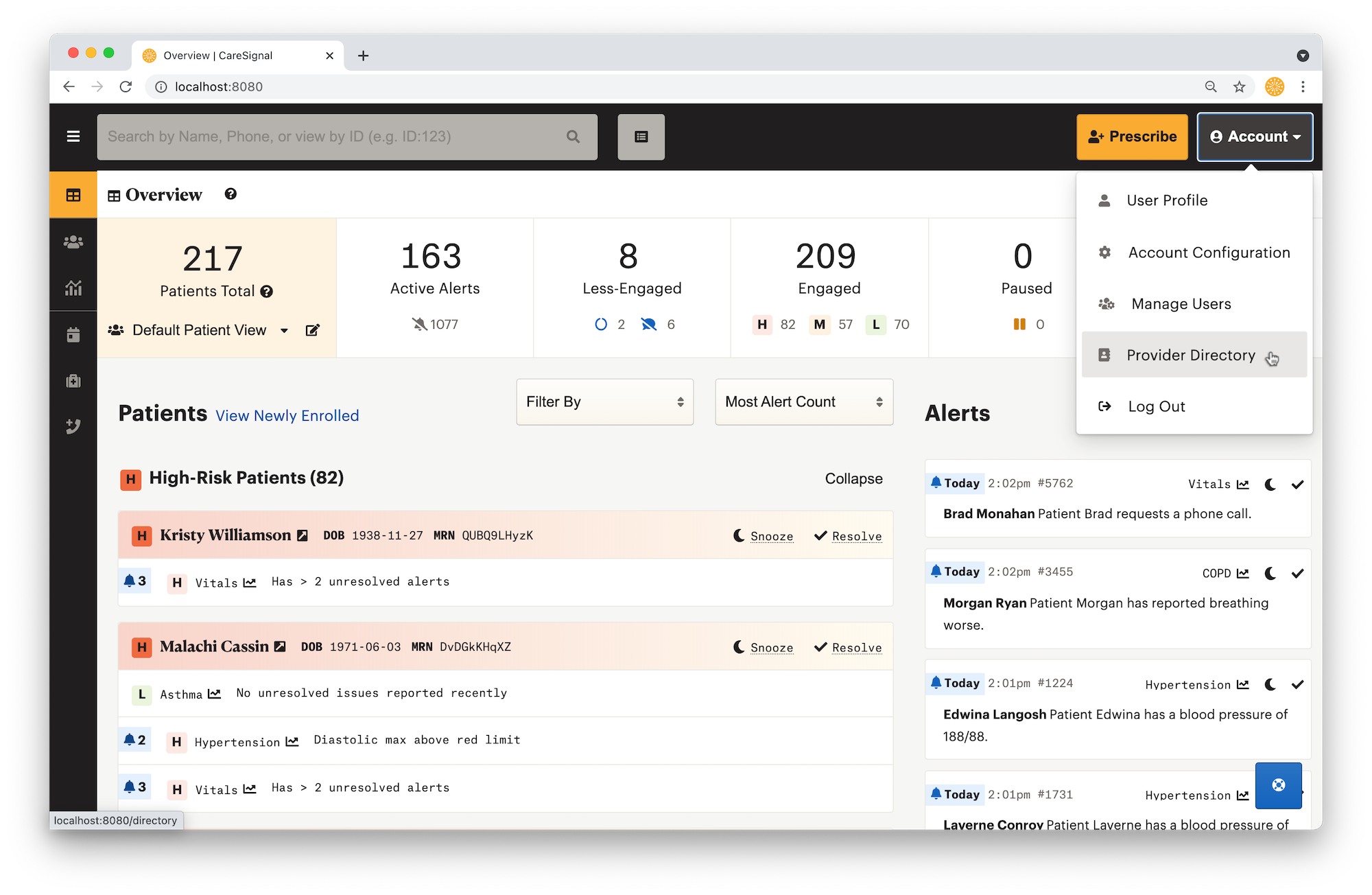This screenshot has width=1372, height=895.
Task: Select User Profile from Account menu
Action: pos(1194,200)
